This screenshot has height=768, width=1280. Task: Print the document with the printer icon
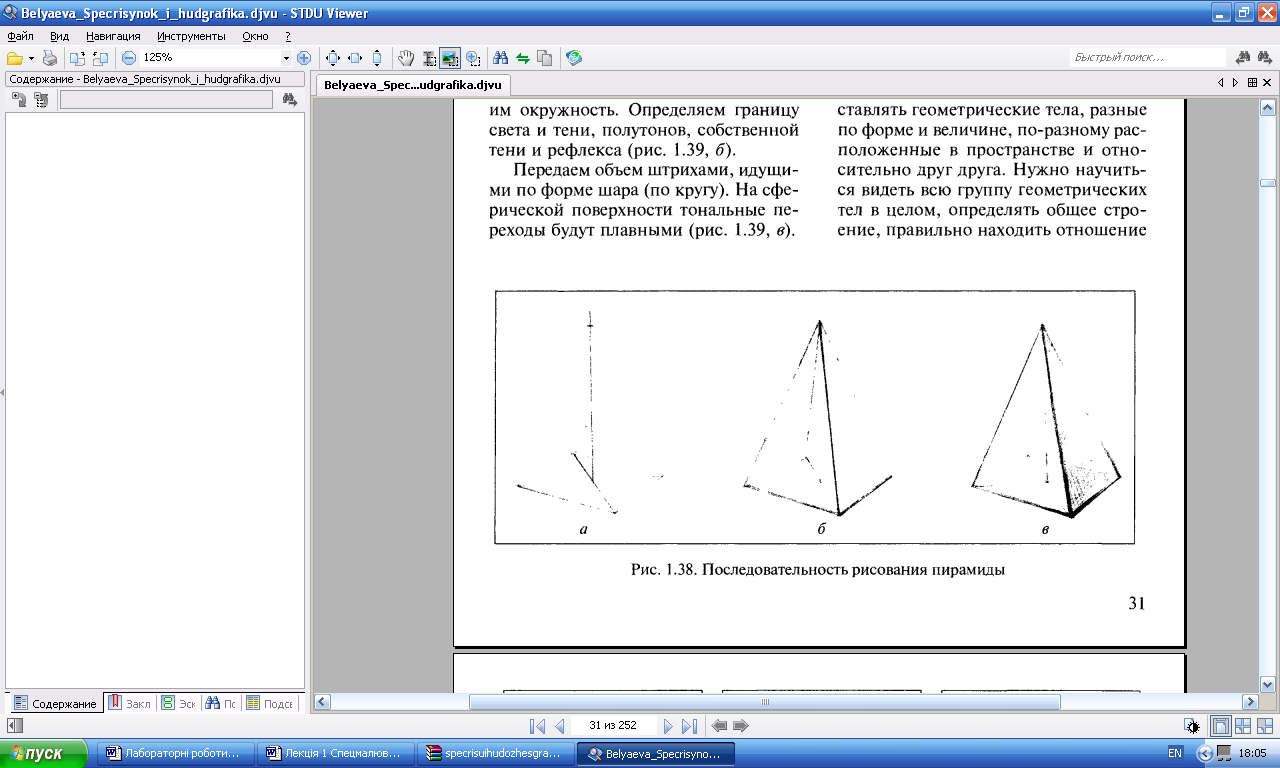[x=49, y=58]
